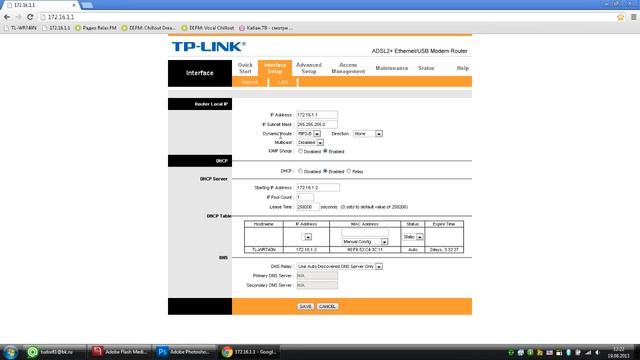Viewport: 640px width, 360px height.
Task: Select DHCP Enabled radio button
Action: [325, 171]
